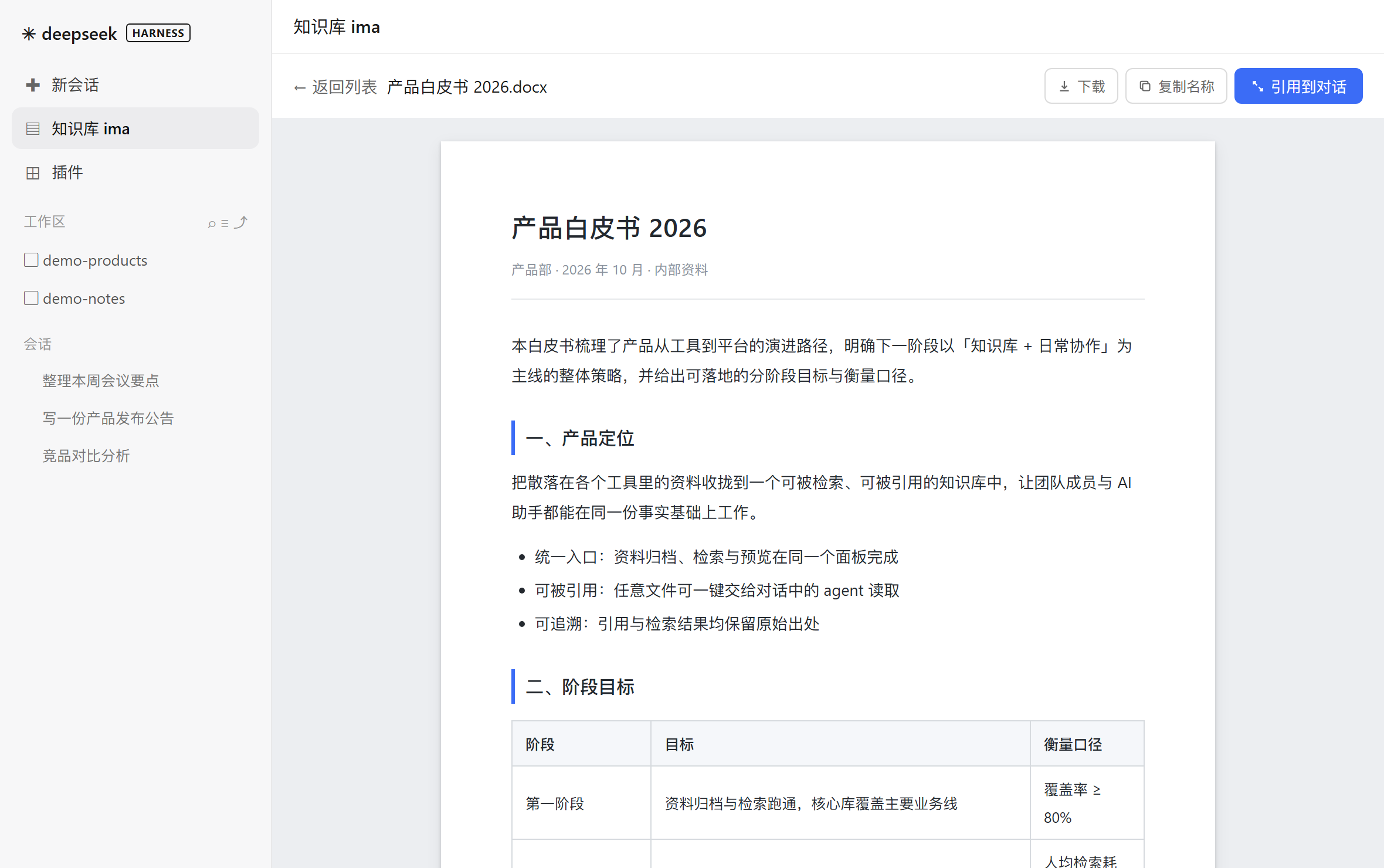Click the 资料归档与检索跑通 table cell
The image size is (1384, 868).
[840, 803]
